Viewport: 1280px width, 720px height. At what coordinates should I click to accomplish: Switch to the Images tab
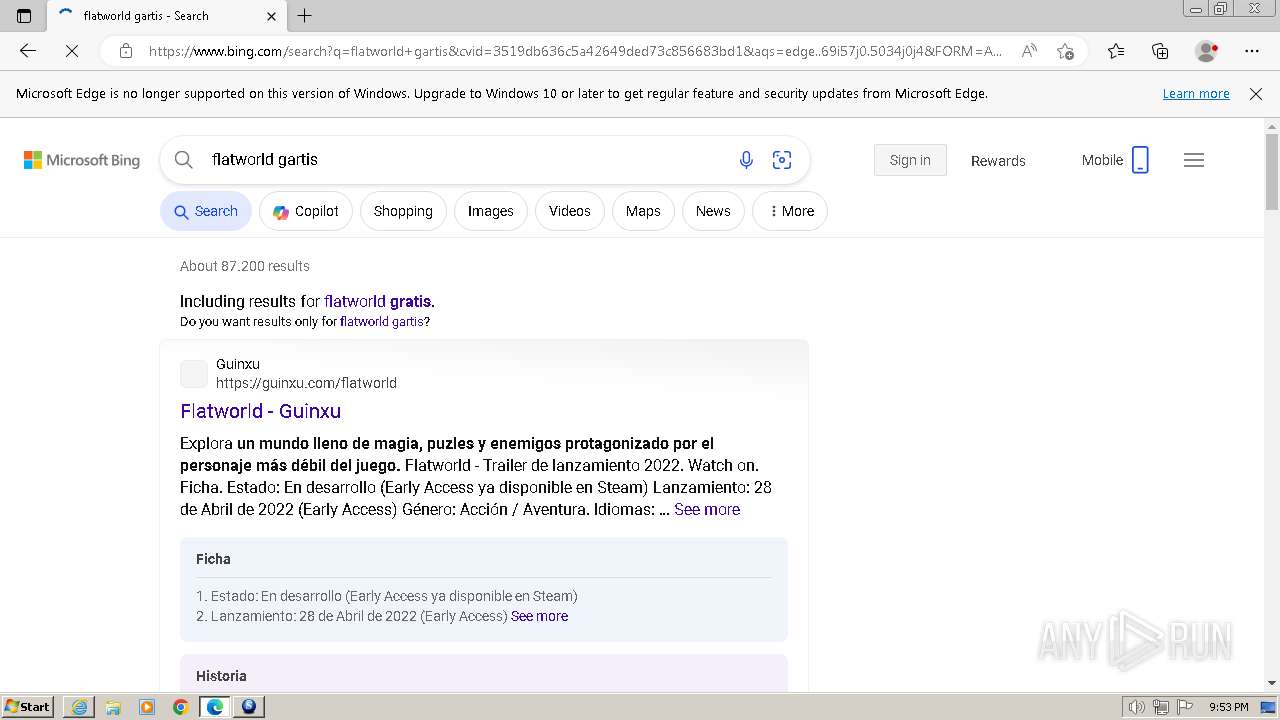(x=491, y=211)
